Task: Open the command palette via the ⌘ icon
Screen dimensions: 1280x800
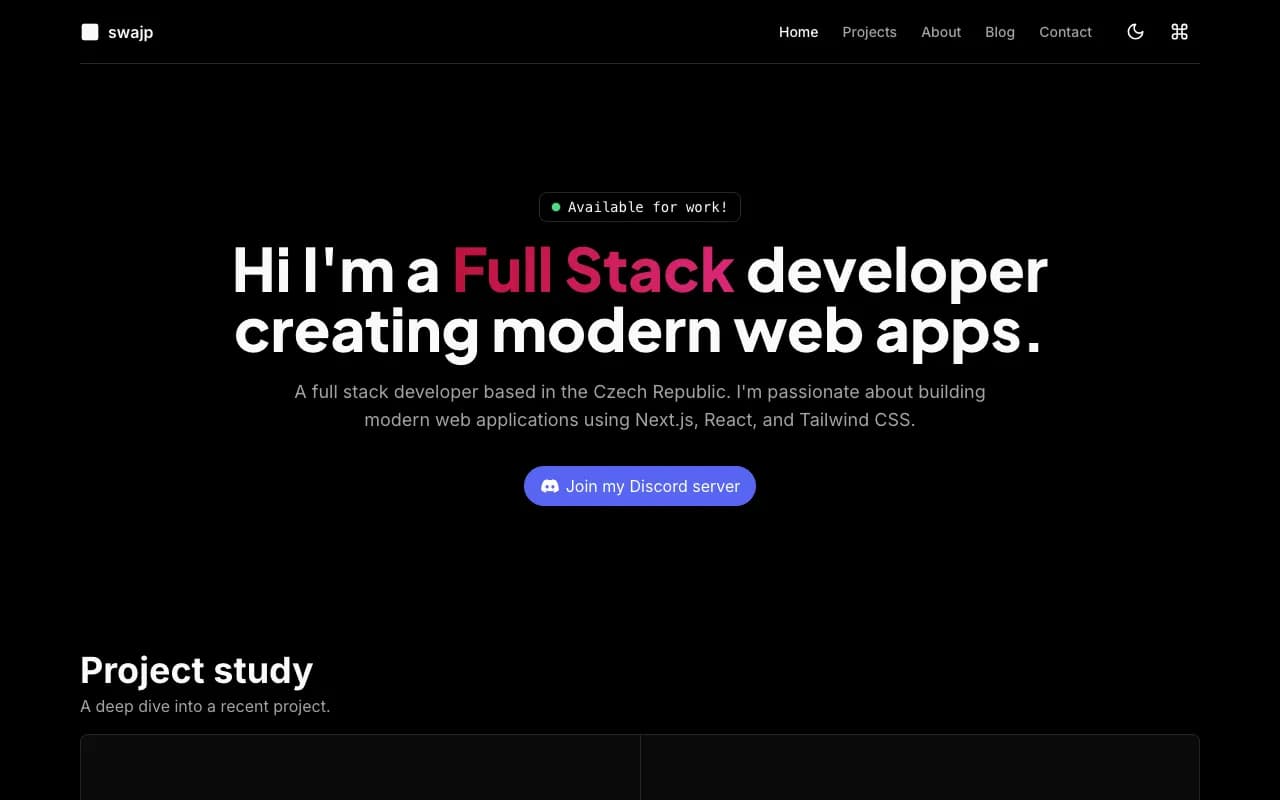Action: pyautogui.click(x=1178, y=31)
